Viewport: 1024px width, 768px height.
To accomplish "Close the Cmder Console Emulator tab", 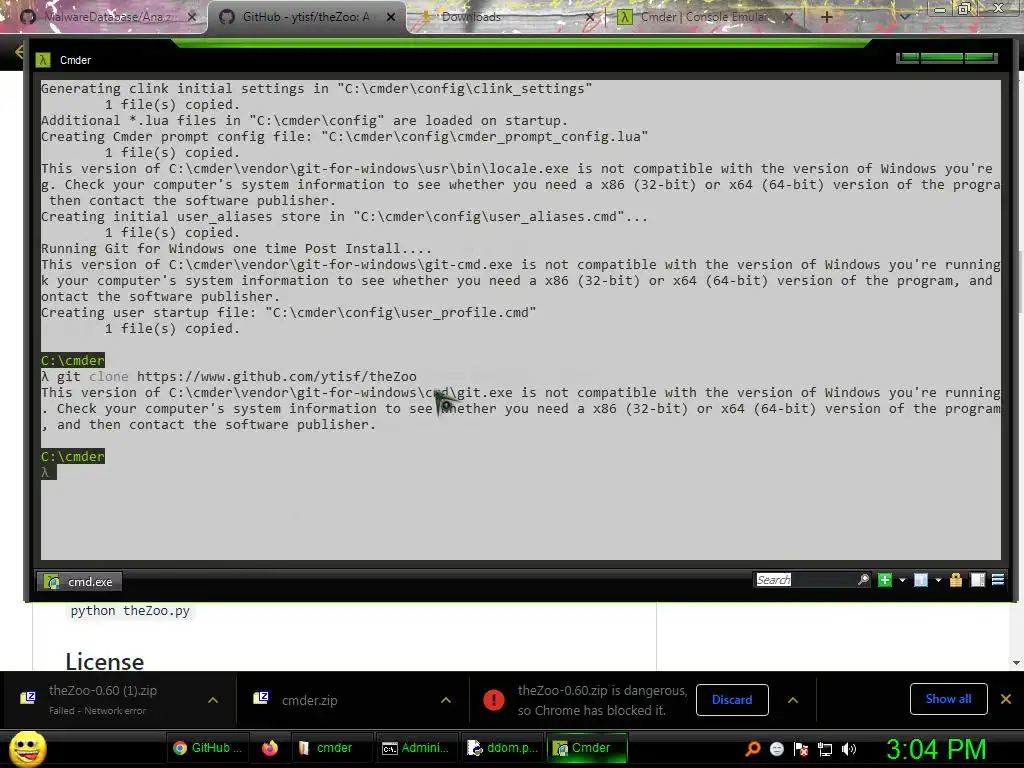I will pyautogui.click(x=788, y=17).
